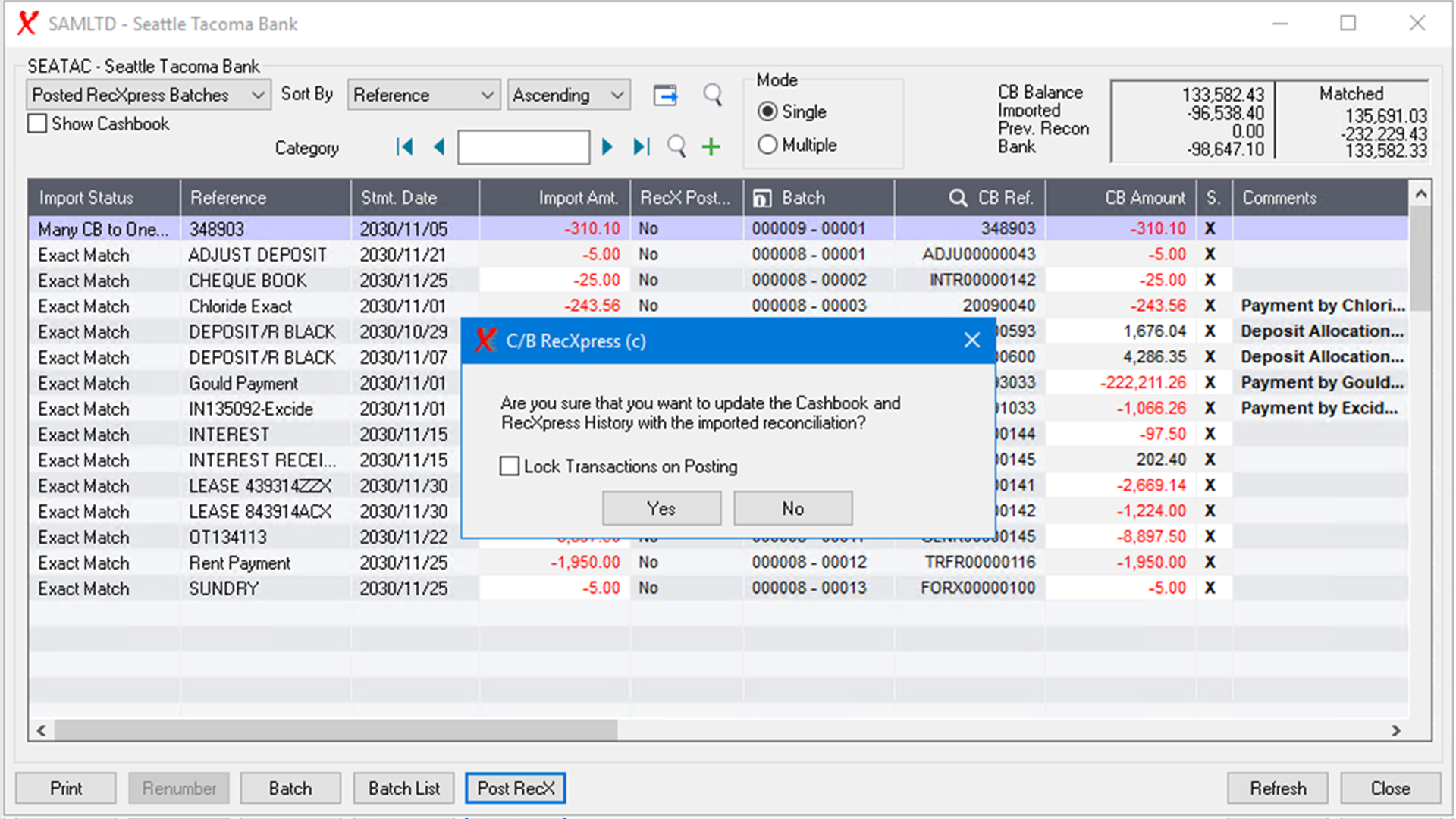Click the export batch icon next to Ascending
1456x819 pixels.
pyautogui.click(x=665, y=96)
